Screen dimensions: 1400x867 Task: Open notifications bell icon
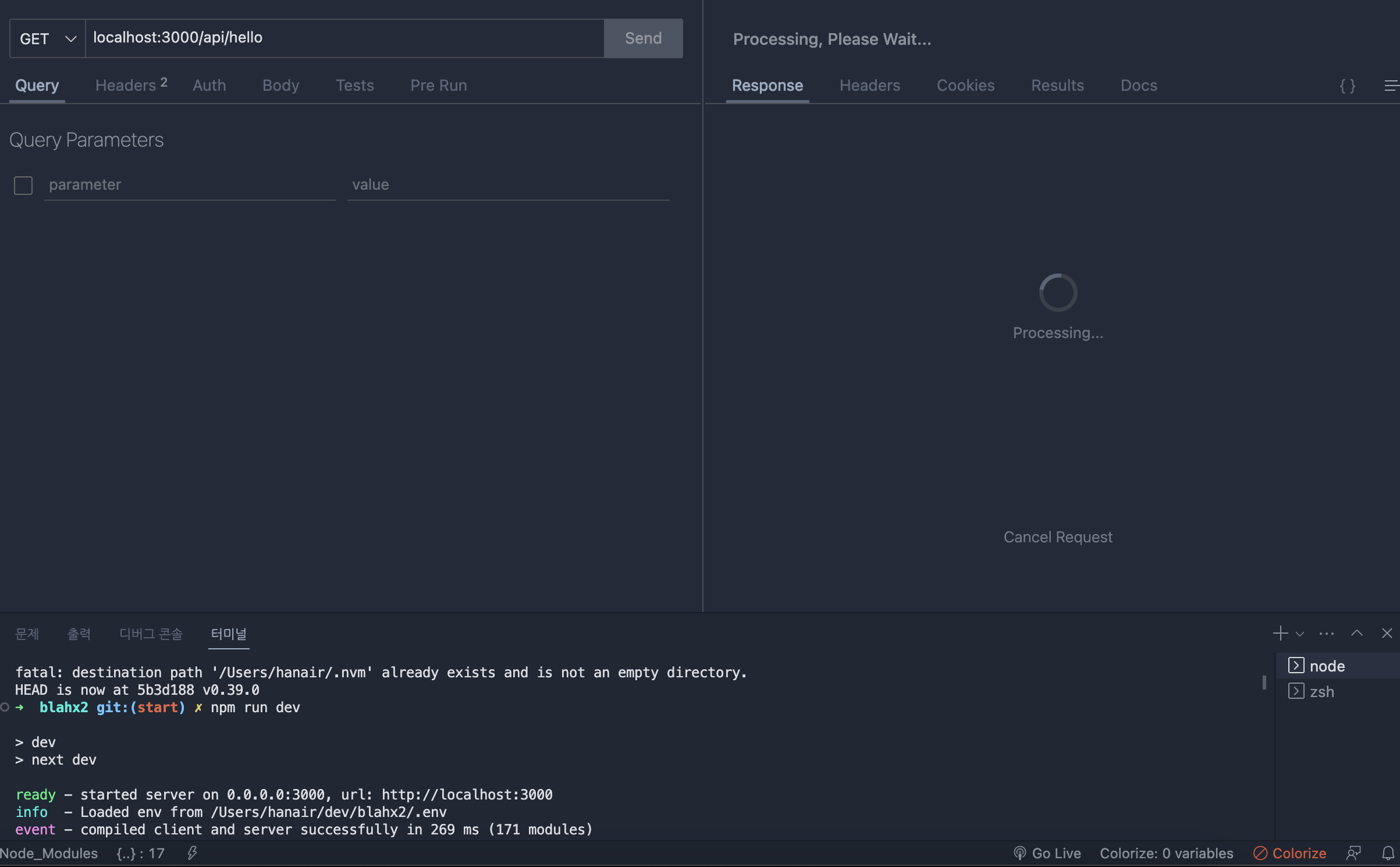coord(1388,854)
